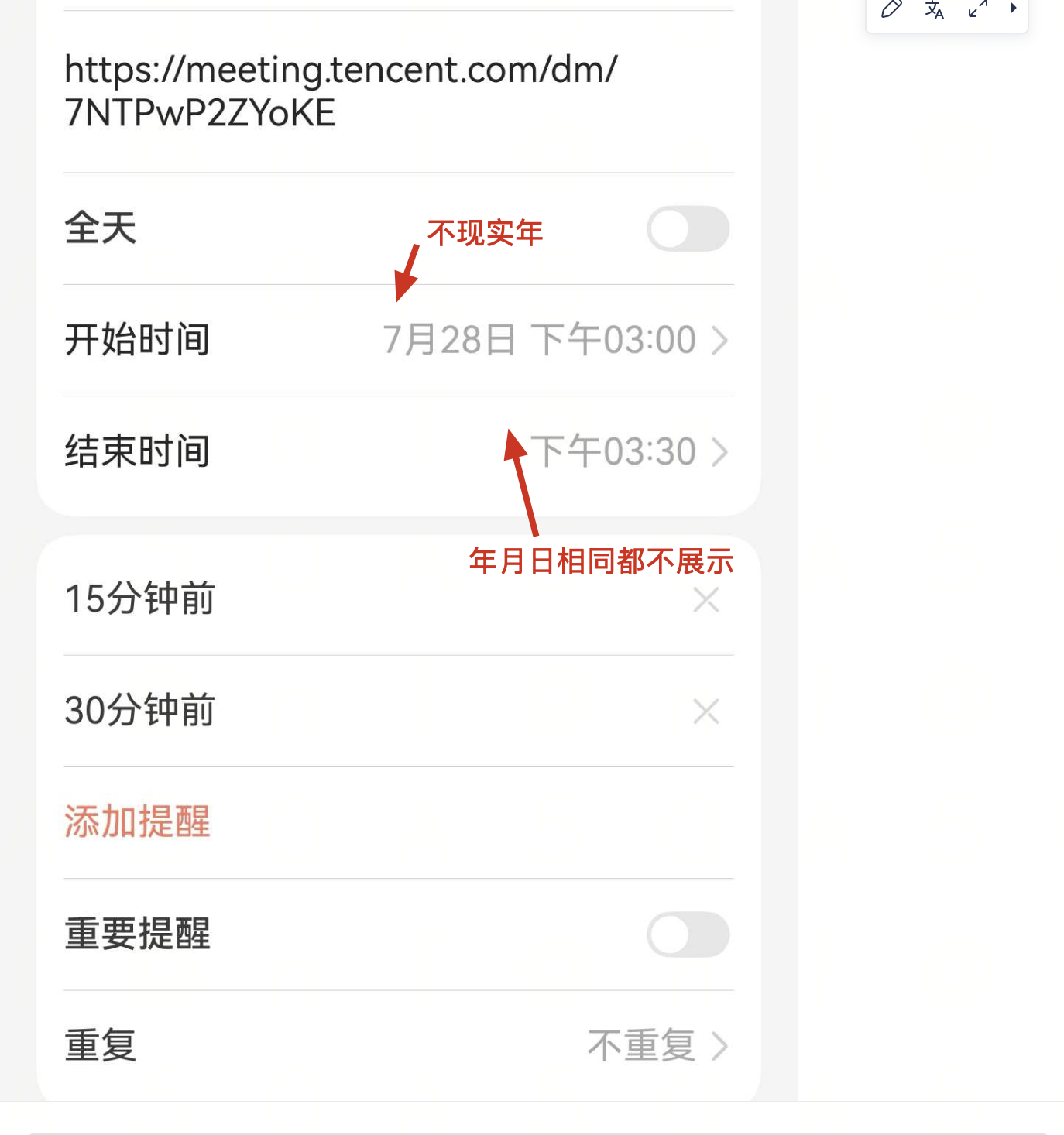Click the expand fullscreen arrows icon
1064x1135 pixels.
(978, 9)
